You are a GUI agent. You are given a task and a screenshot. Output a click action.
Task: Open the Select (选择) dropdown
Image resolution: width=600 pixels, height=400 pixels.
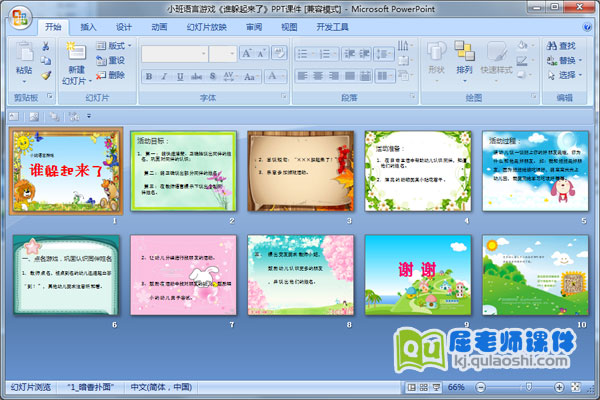[565, 75]
